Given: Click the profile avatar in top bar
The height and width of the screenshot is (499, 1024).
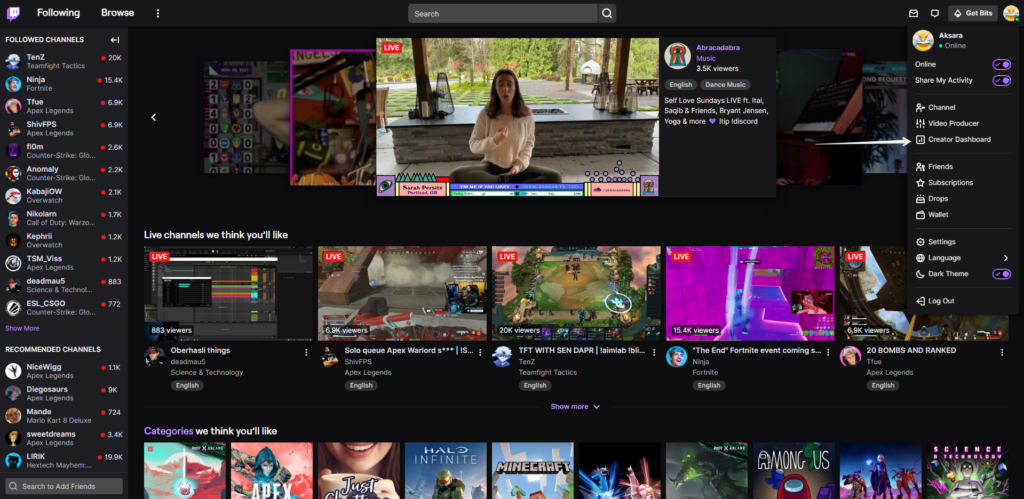Looking at the screenshot, I should click(x=1011, y=13).
